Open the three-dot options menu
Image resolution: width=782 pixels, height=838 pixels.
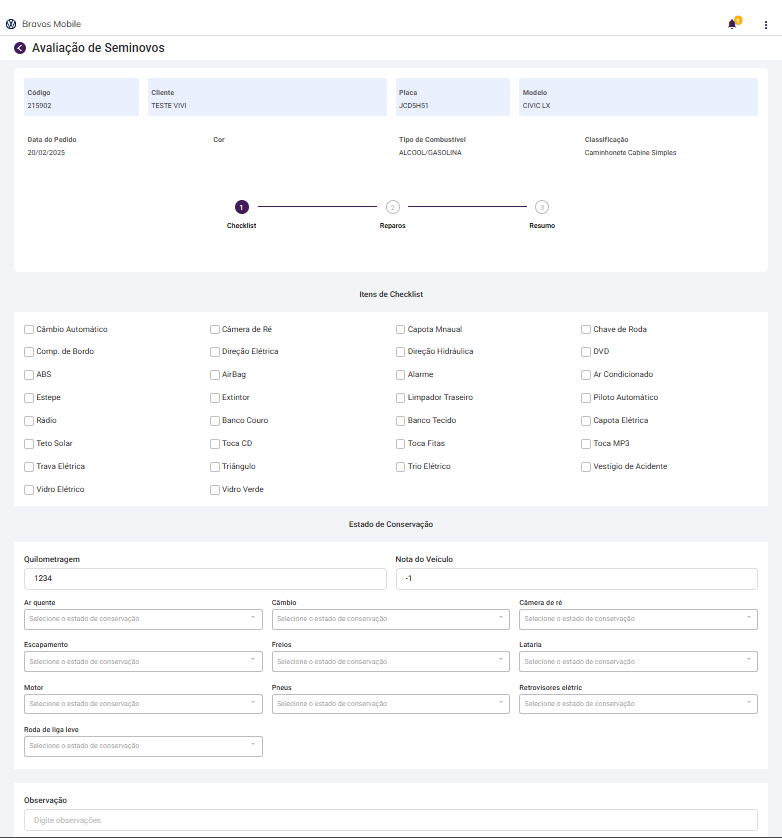(765, 24)
